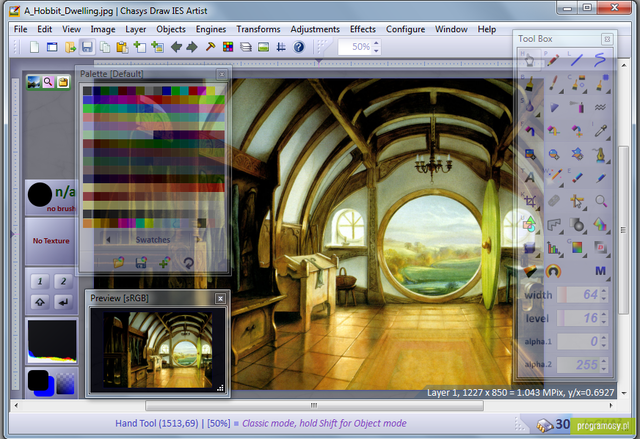Click the histogram panel in left sidebar
Image resolution: width=640 pixels, height=439 pixels.
(52, 341)
